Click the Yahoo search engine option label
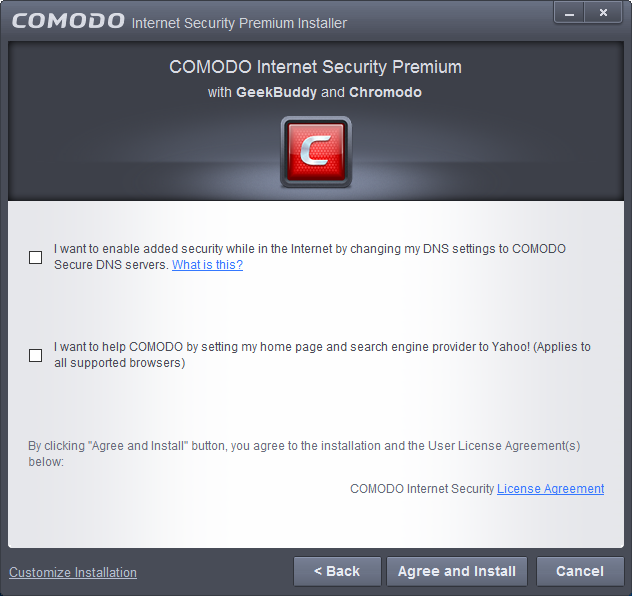 point(322,355)
